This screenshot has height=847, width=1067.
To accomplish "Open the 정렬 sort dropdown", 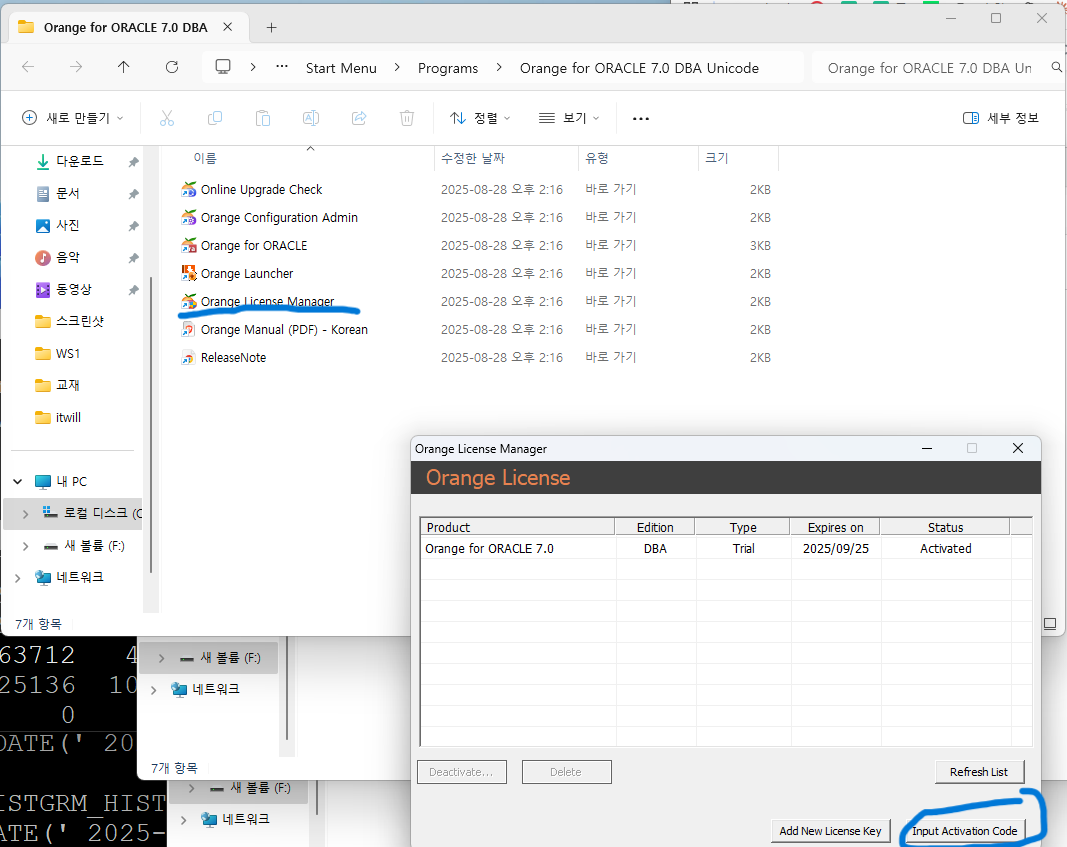I will (x=480, y=118).
